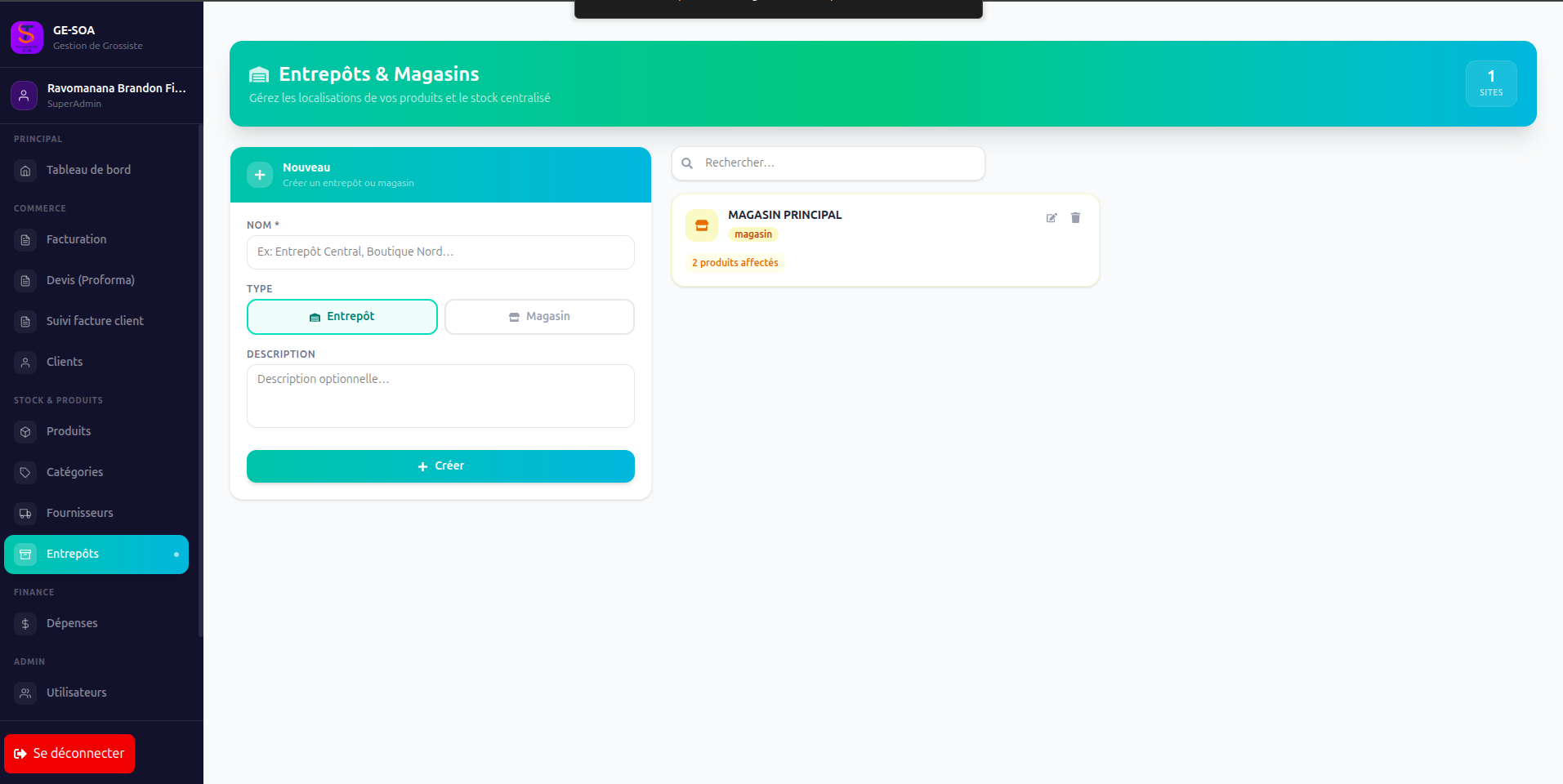This screenshot has height=784, width=1563.
Task: Click the dollar icon beside Dépenses
Action: click(25, 624)
